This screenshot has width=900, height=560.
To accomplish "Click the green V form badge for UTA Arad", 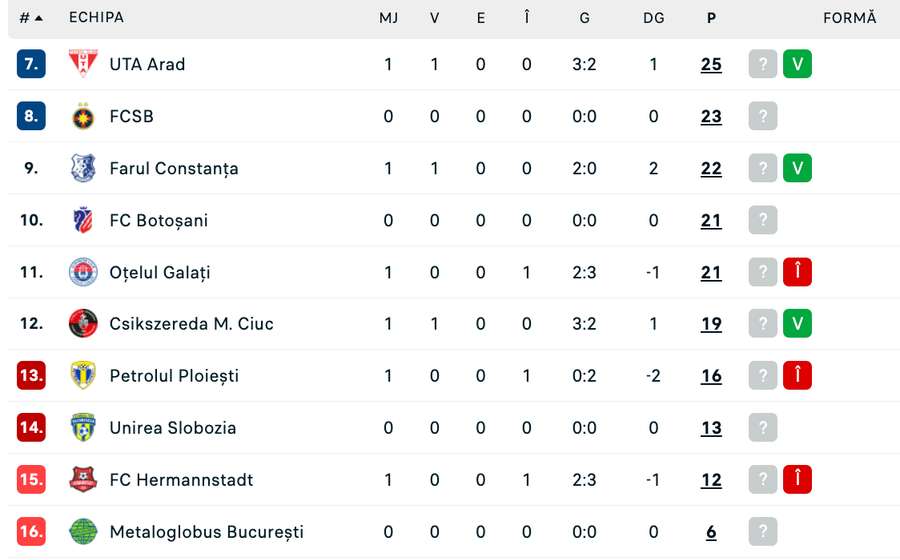I will 797,64.
